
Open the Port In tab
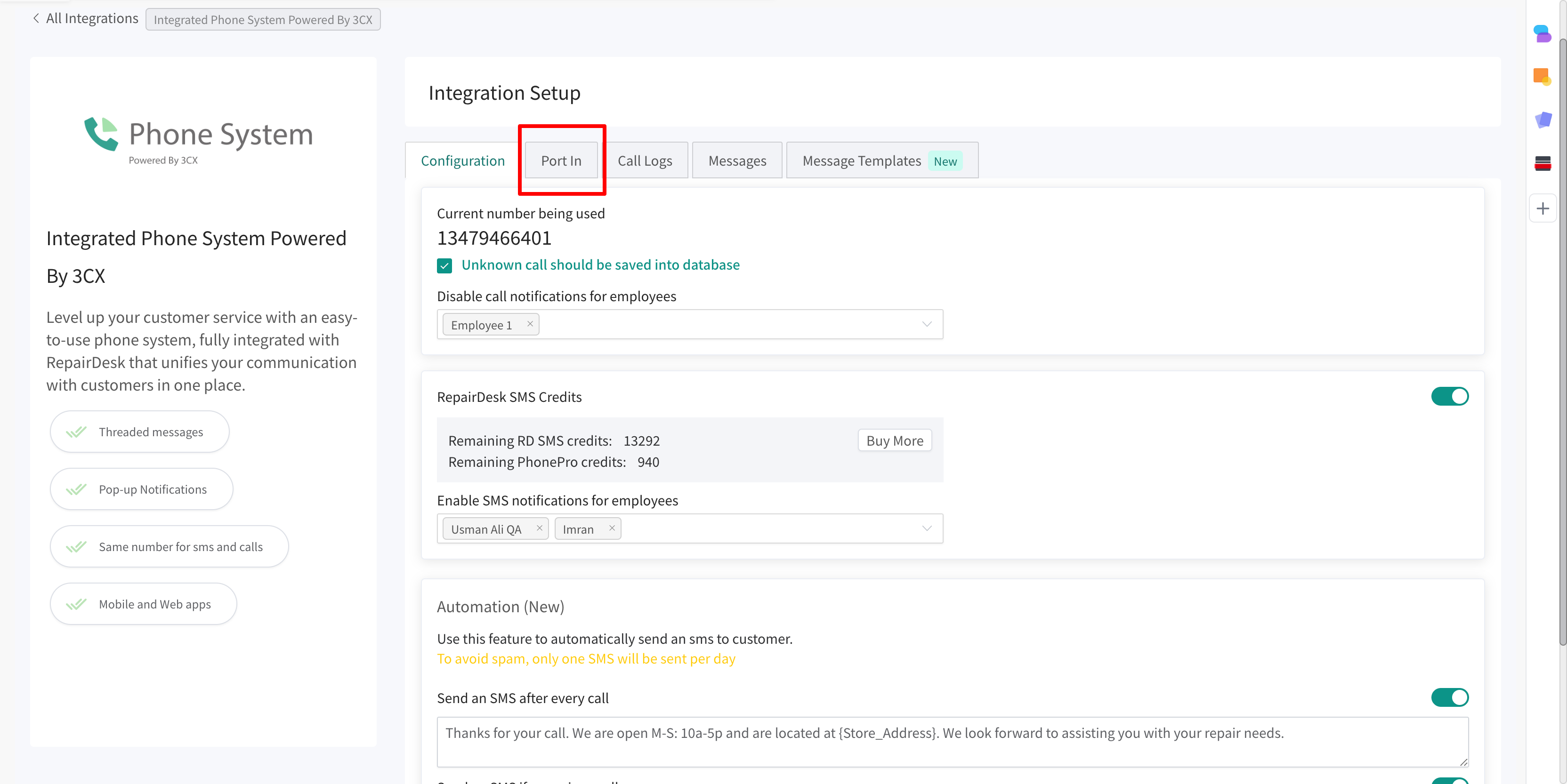(561, 160)
